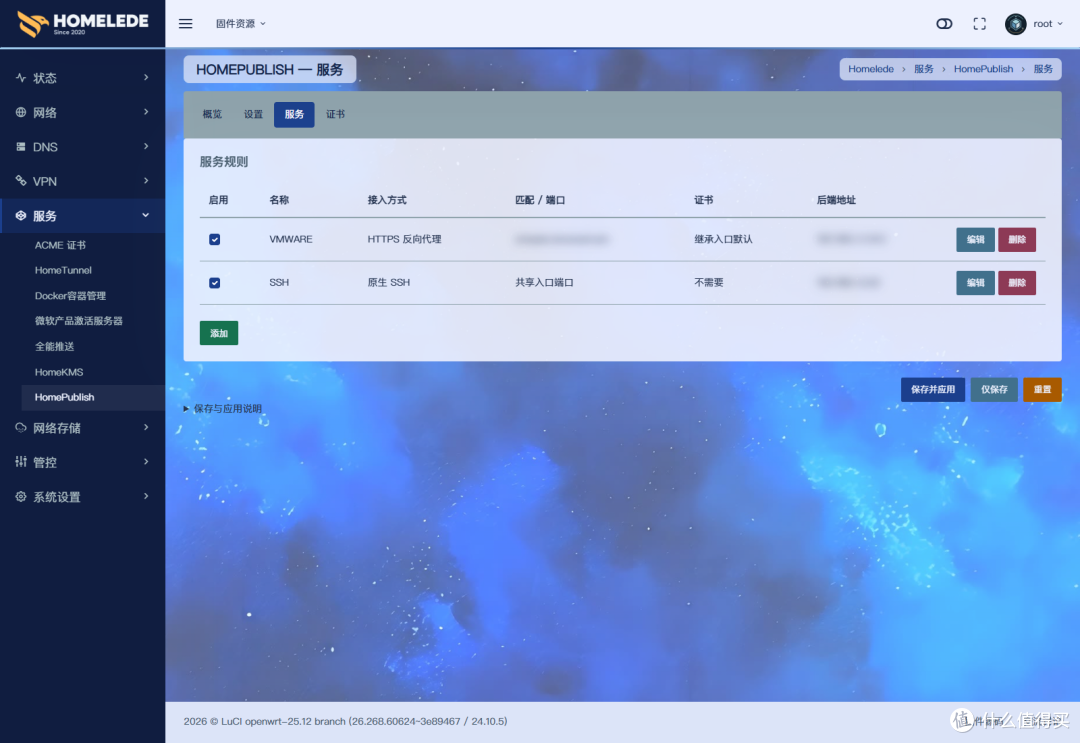This screenshot has height=743, width=1080.
Task: Click the 网络 globe icon
Action: tap(21, 112)
